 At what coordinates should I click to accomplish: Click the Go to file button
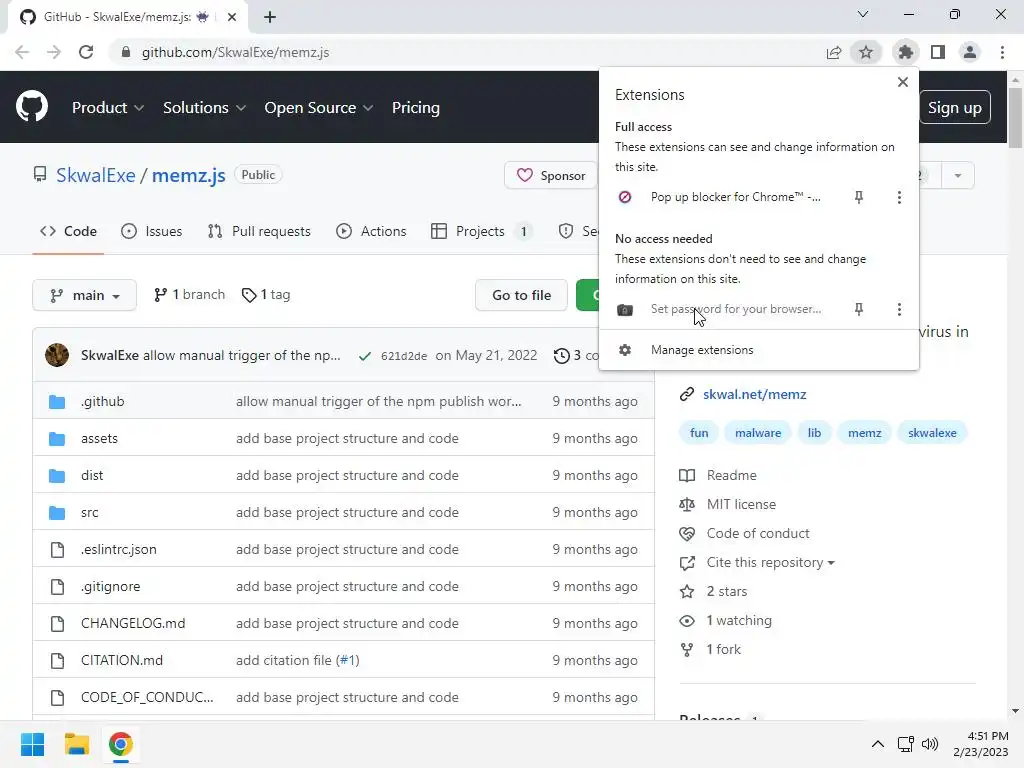(521, 295)
